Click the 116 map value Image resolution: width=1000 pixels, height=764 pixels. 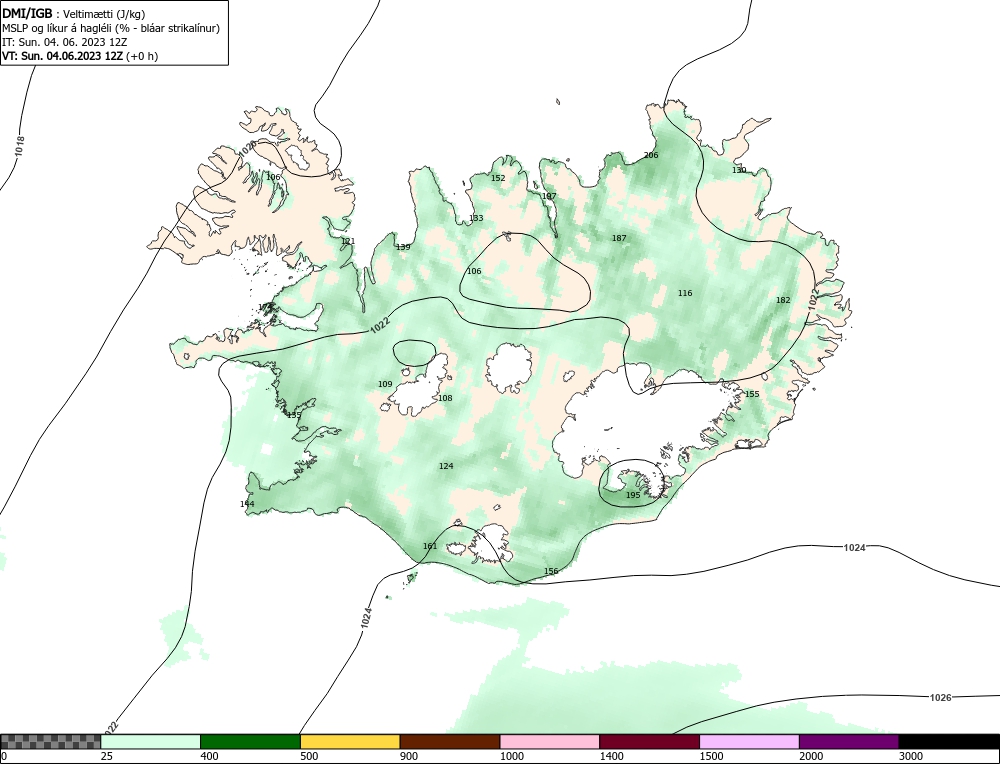tap(685, 293)
